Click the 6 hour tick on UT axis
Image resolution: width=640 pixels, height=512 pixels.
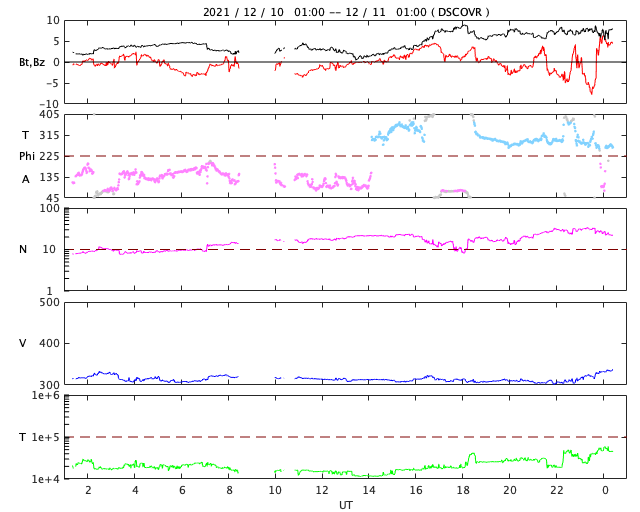pyautogui.click(x=182, y=490)
